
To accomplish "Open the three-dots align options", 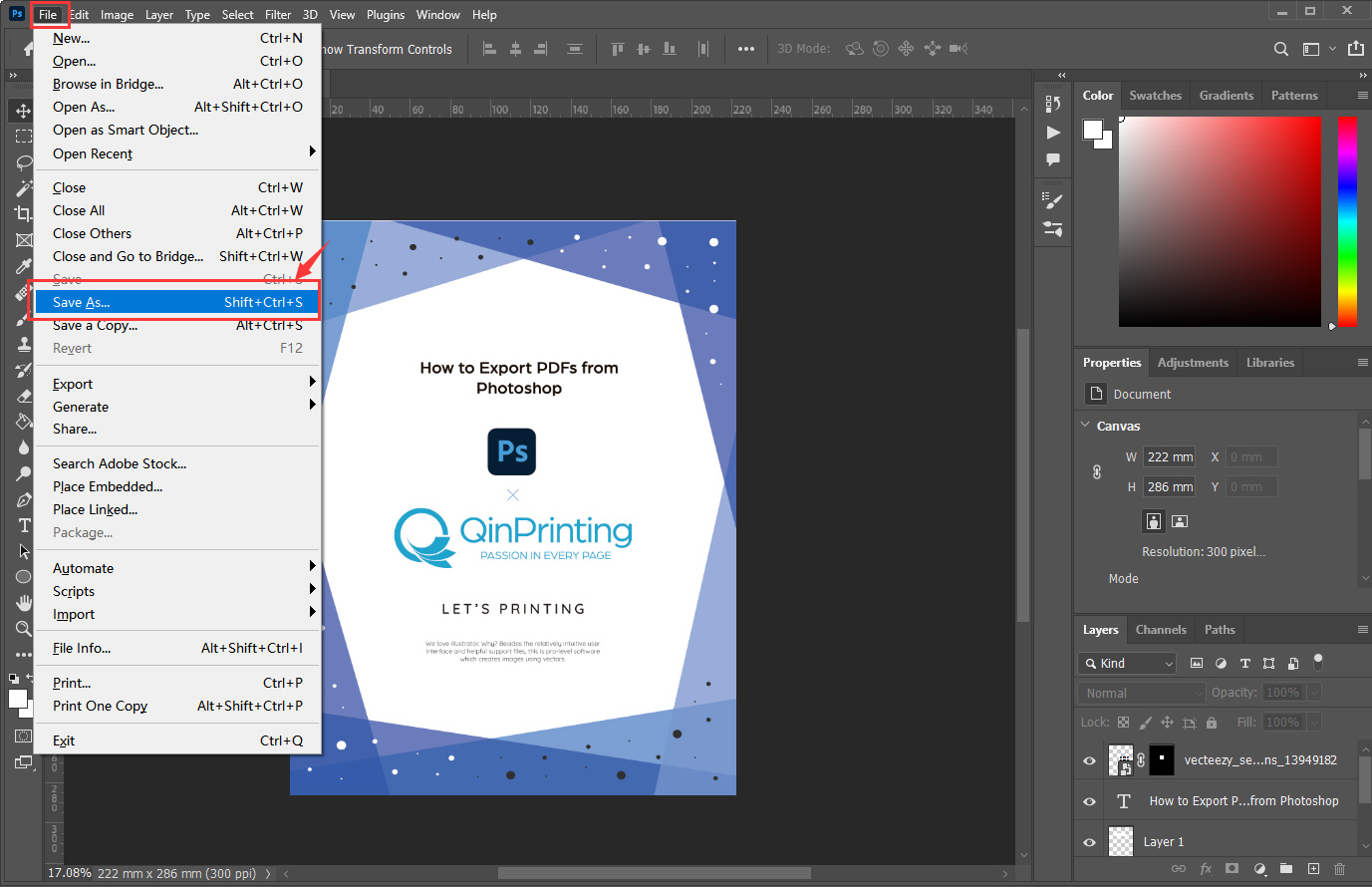I will pyautogui.click(x=746, y=49).
